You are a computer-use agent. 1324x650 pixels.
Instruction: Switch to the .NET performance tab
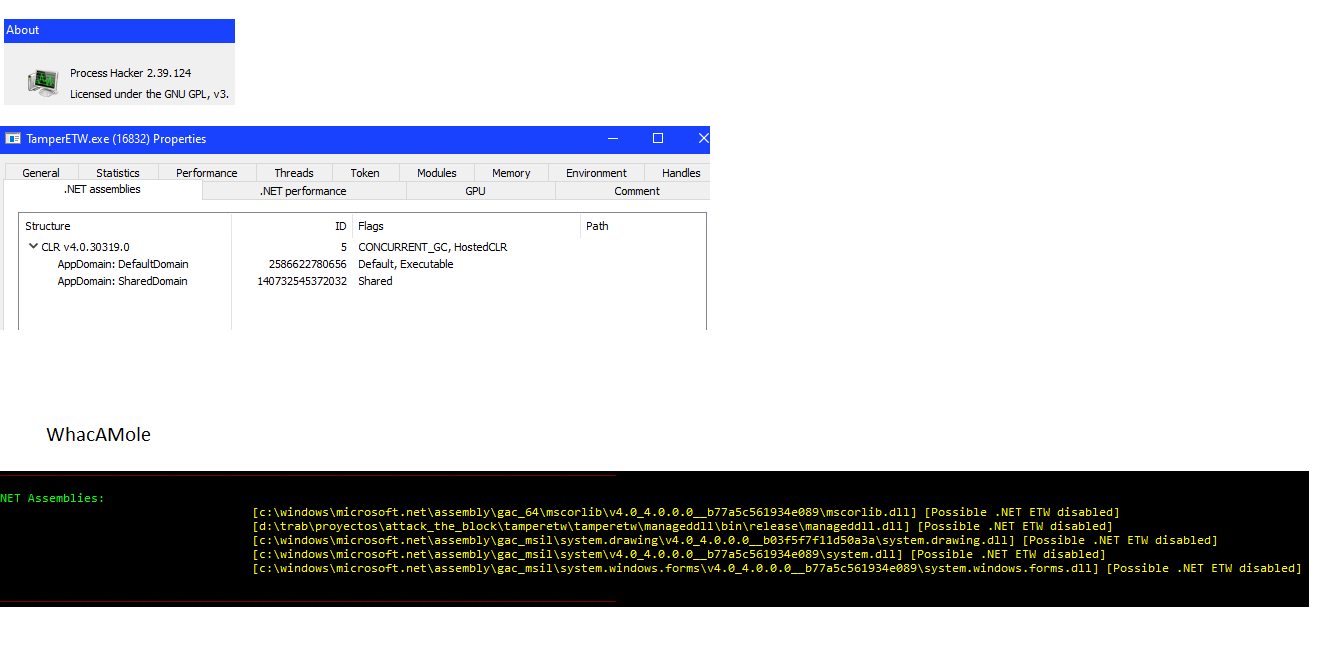pos(303,190)
